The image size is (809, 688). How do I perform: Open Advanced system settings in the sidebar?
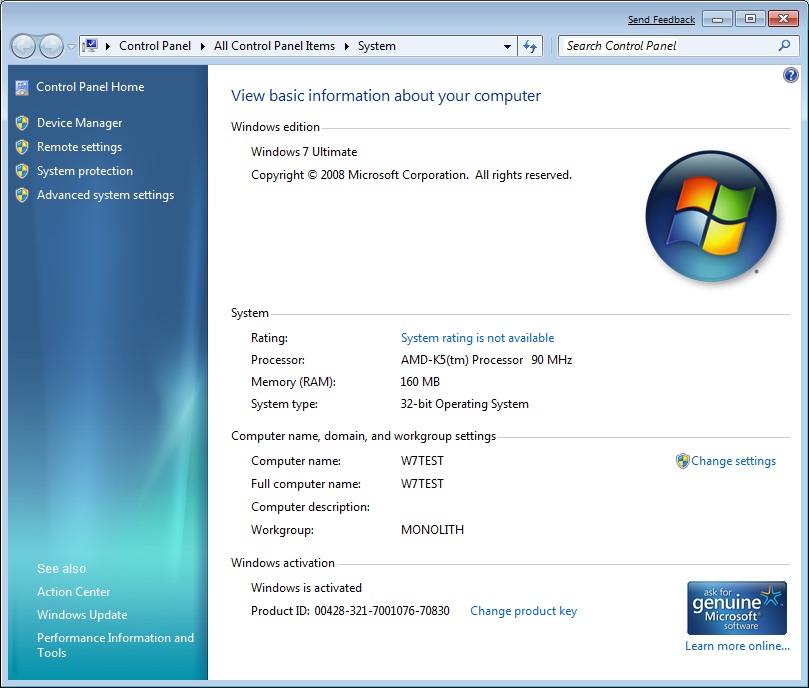[105, 195]
